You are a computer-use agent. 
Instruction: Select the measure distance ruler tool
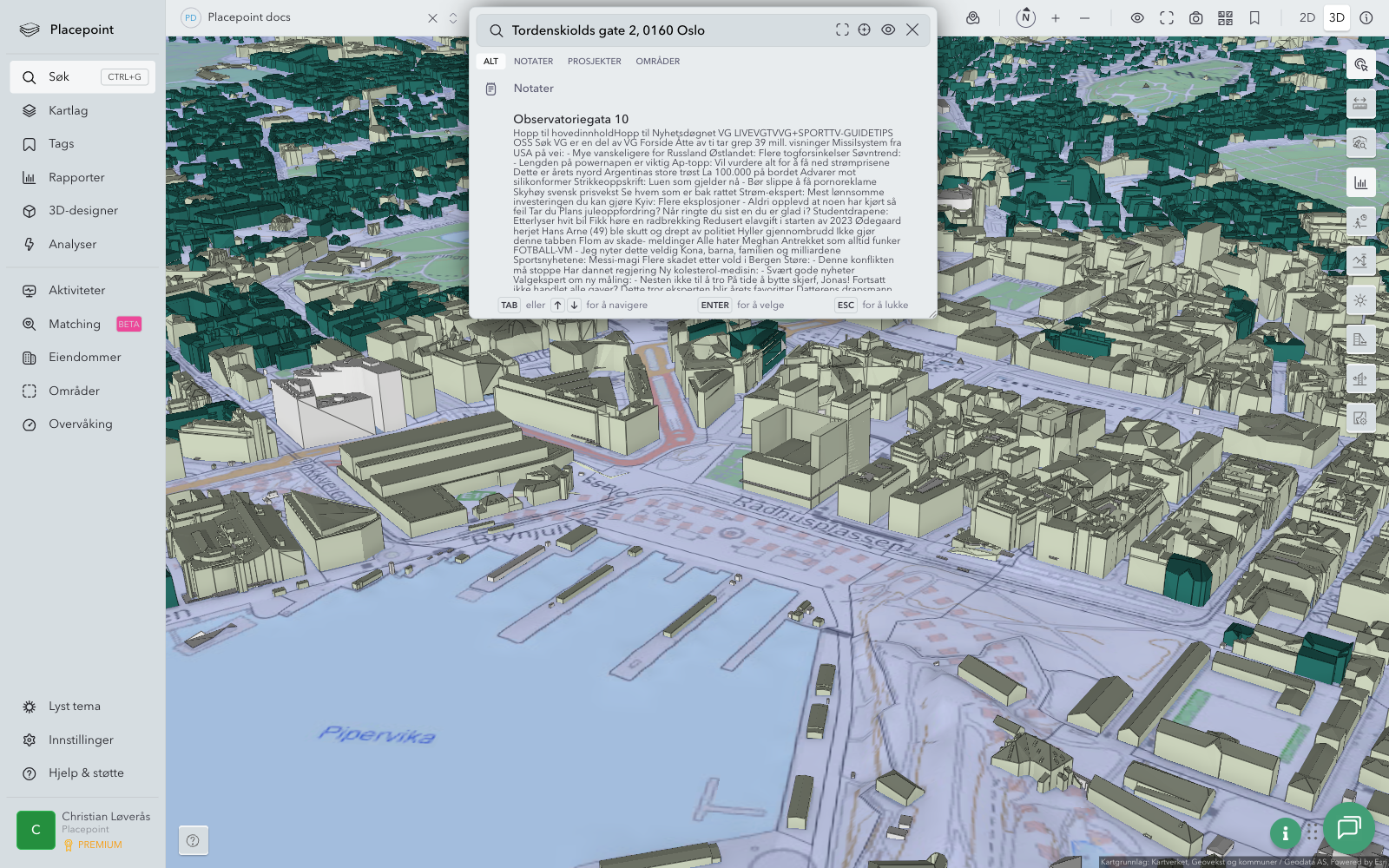(x=1360, y=104)
